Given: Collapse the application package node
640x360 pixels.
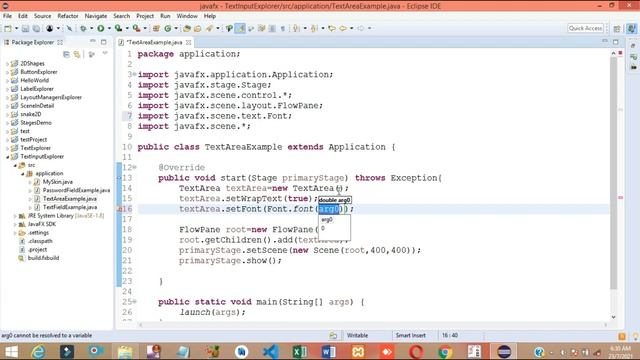Looking at the screenshot, I should 23,173.
